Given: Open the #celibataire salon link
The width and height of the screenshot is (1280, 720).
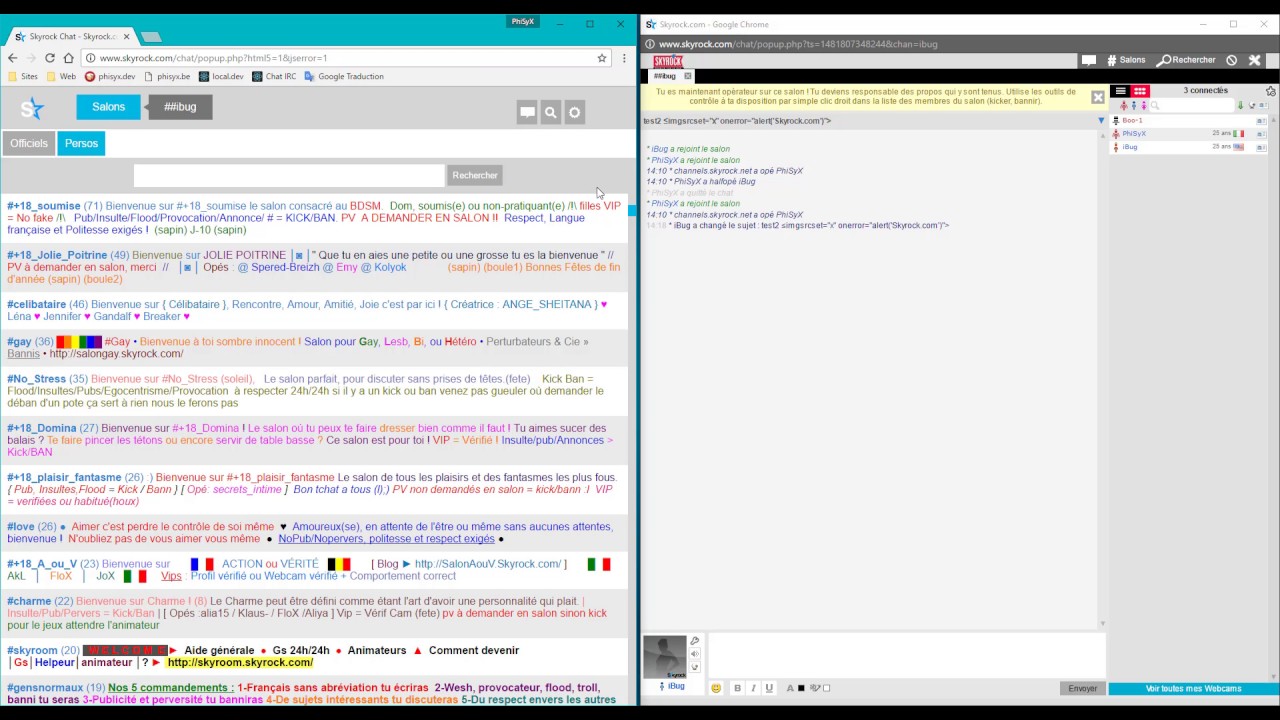Looking at the screenshot, I should click(x=36, y=304).
